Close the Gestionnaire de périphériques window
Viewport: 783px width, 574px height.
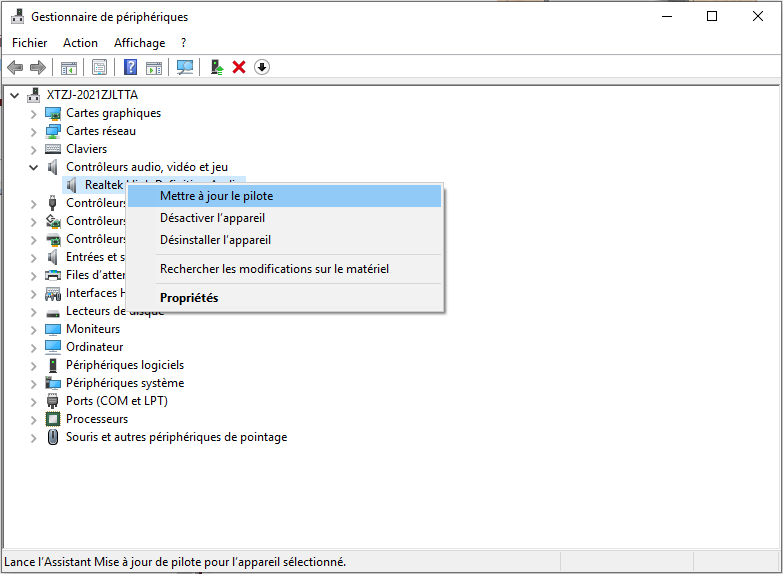[758, 16]
